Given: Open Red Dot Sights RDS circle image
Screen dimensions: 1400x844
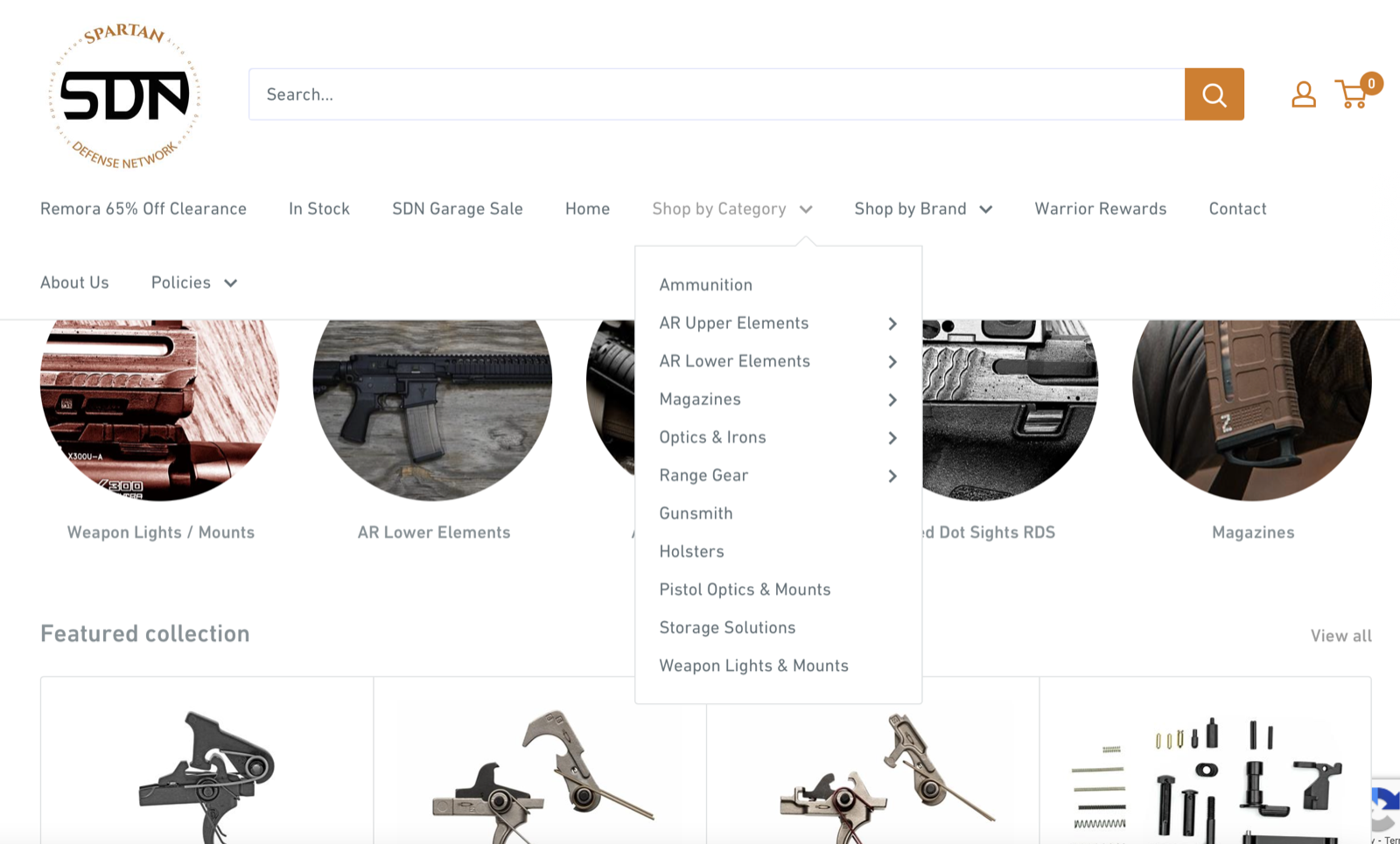Looking at the screenshot, I should click(x=1011, y=410).
